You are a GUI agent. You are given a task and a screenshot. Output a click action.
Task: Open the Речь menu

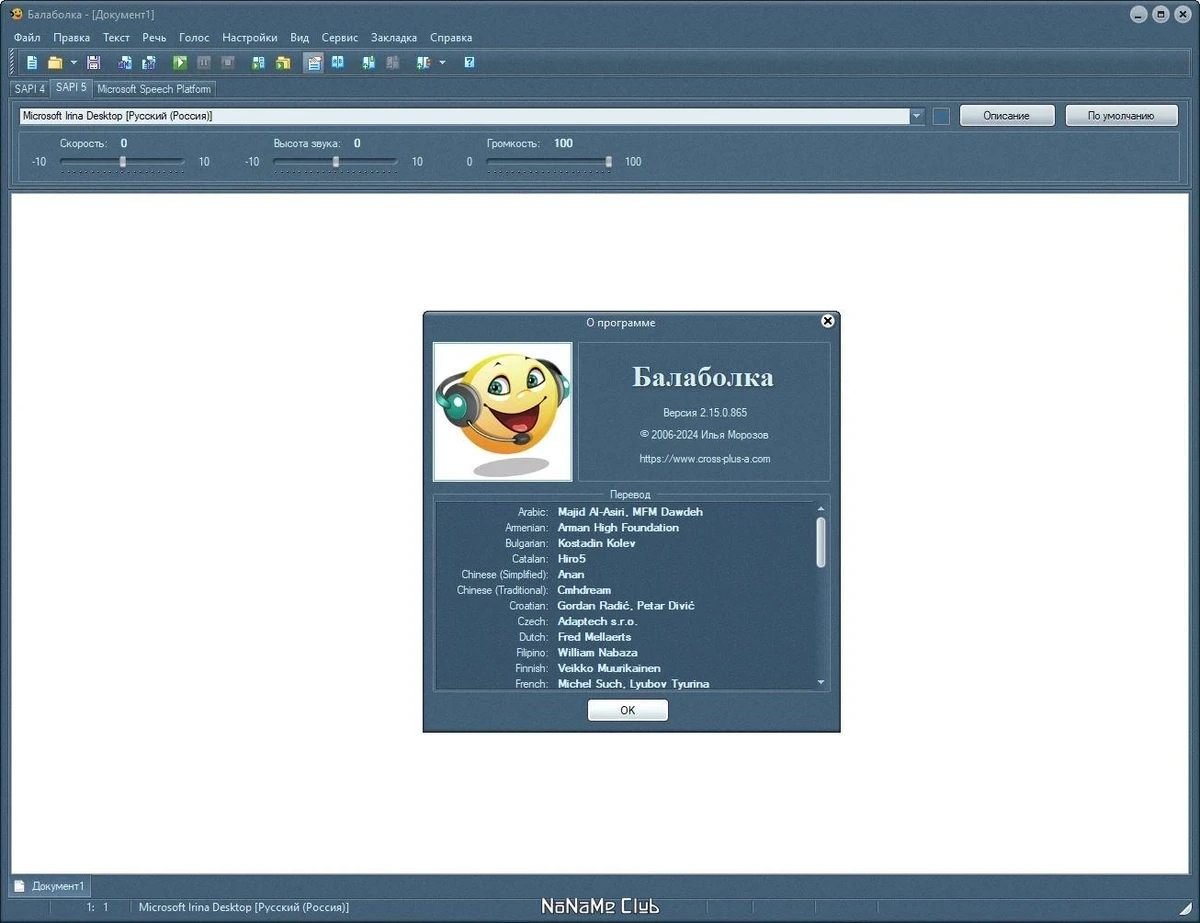click(x=155, y=37)
